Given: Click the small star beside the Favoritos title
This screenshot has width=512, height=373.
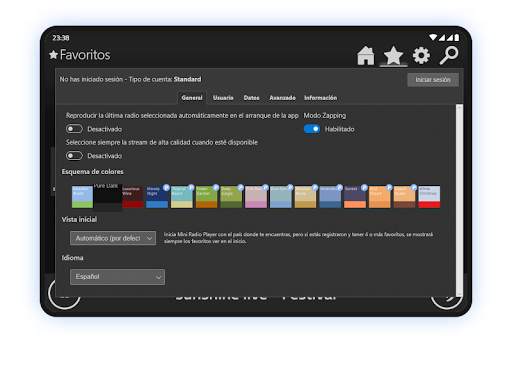Looking at the screenshot, I should pyautogui.click(x=53, y=55).
